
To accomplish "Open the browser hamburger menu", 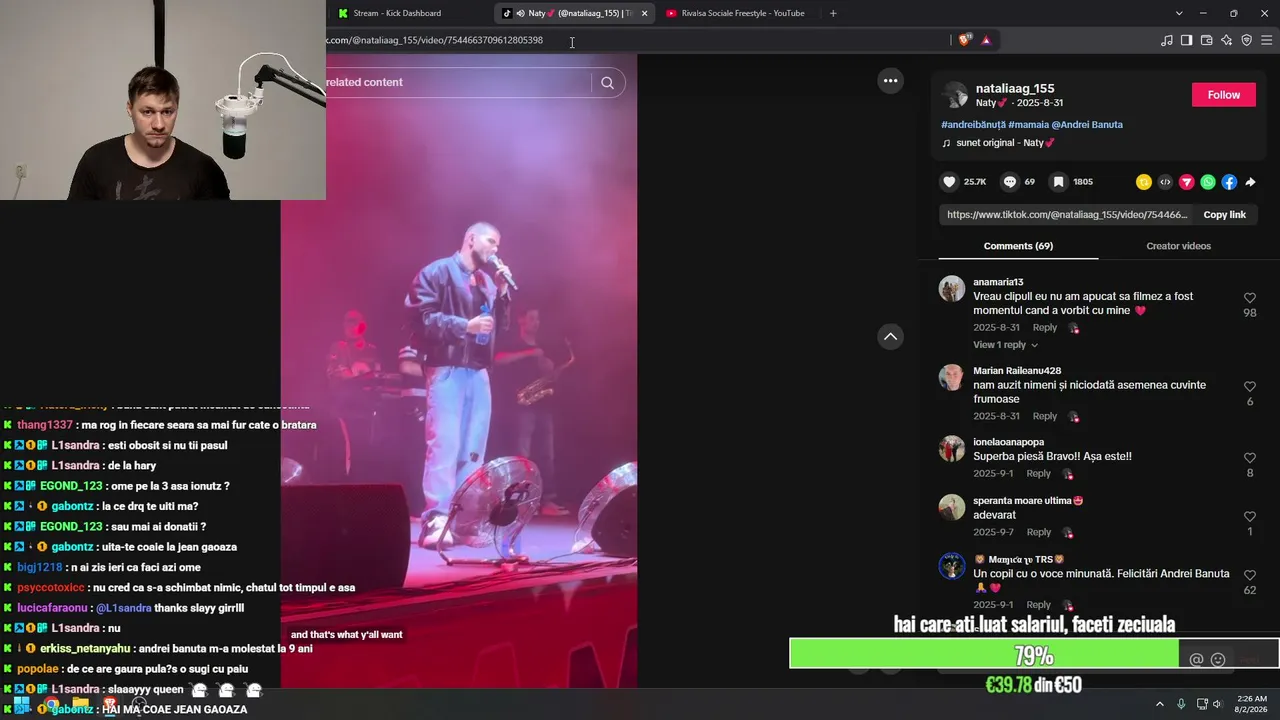I will (x=1267, y=40).
